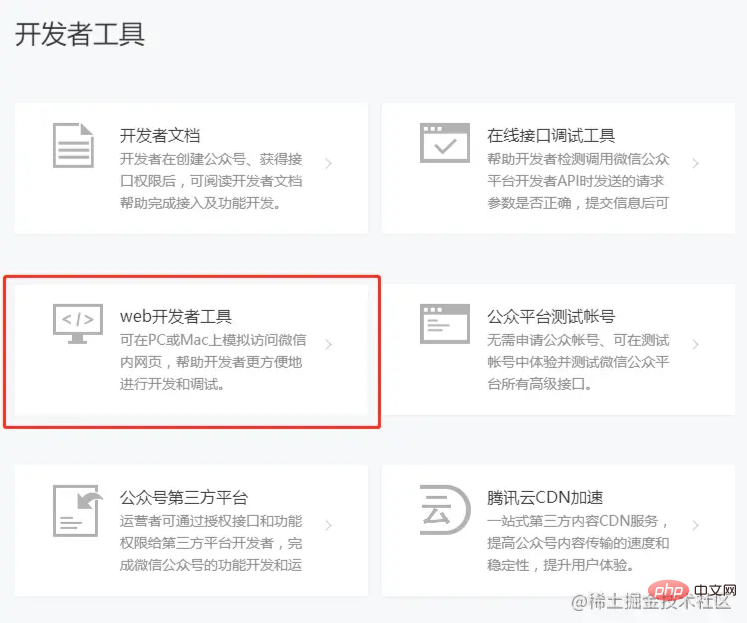Click description text starting 一站式第三方内容CDN服务
Viewport: 747px width, 623px height.
578,543
